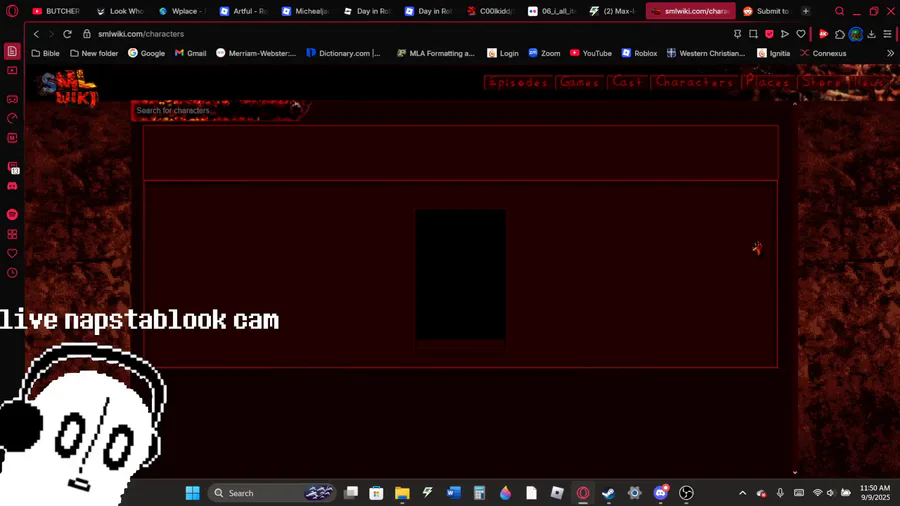Open GX Corner gamepad icon in sidebar
This screenshot has width=900, height=506.
(12, 99)
